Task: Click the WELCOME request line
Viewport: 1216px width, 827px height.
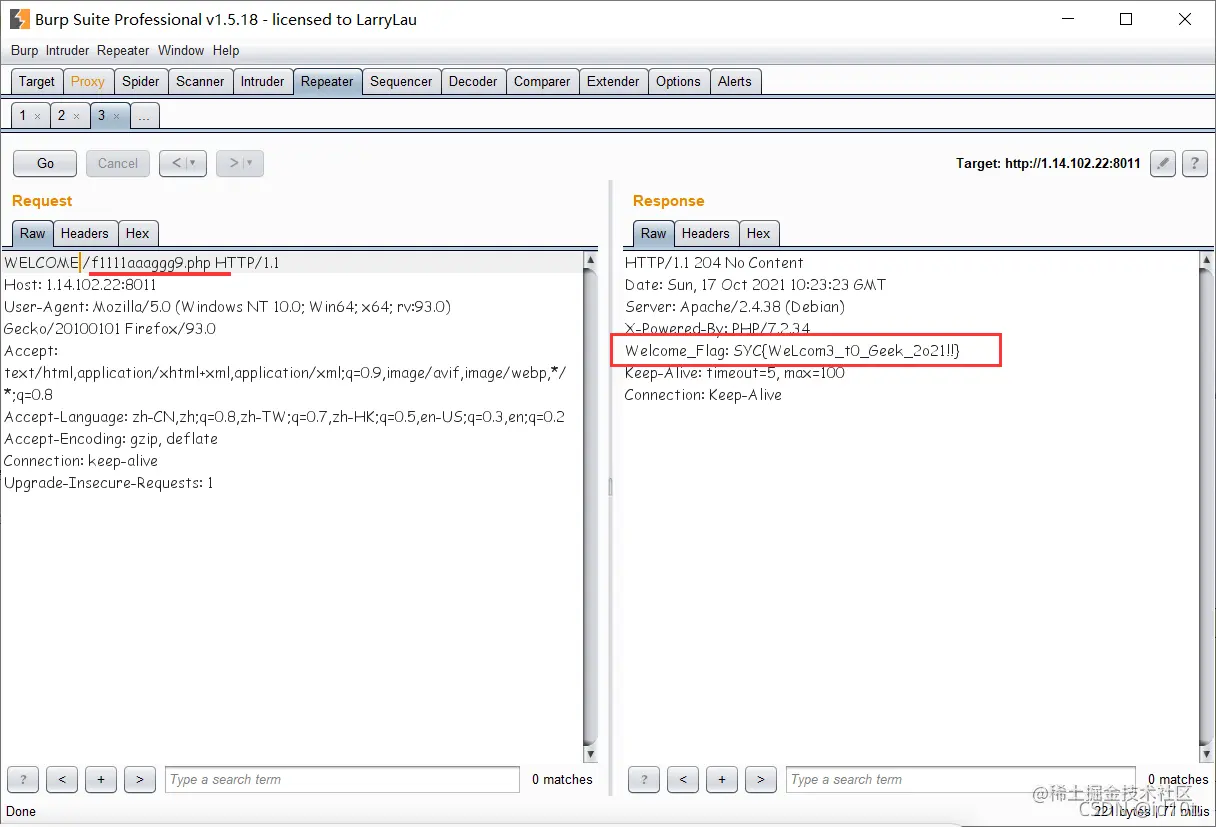Action: 142,263
